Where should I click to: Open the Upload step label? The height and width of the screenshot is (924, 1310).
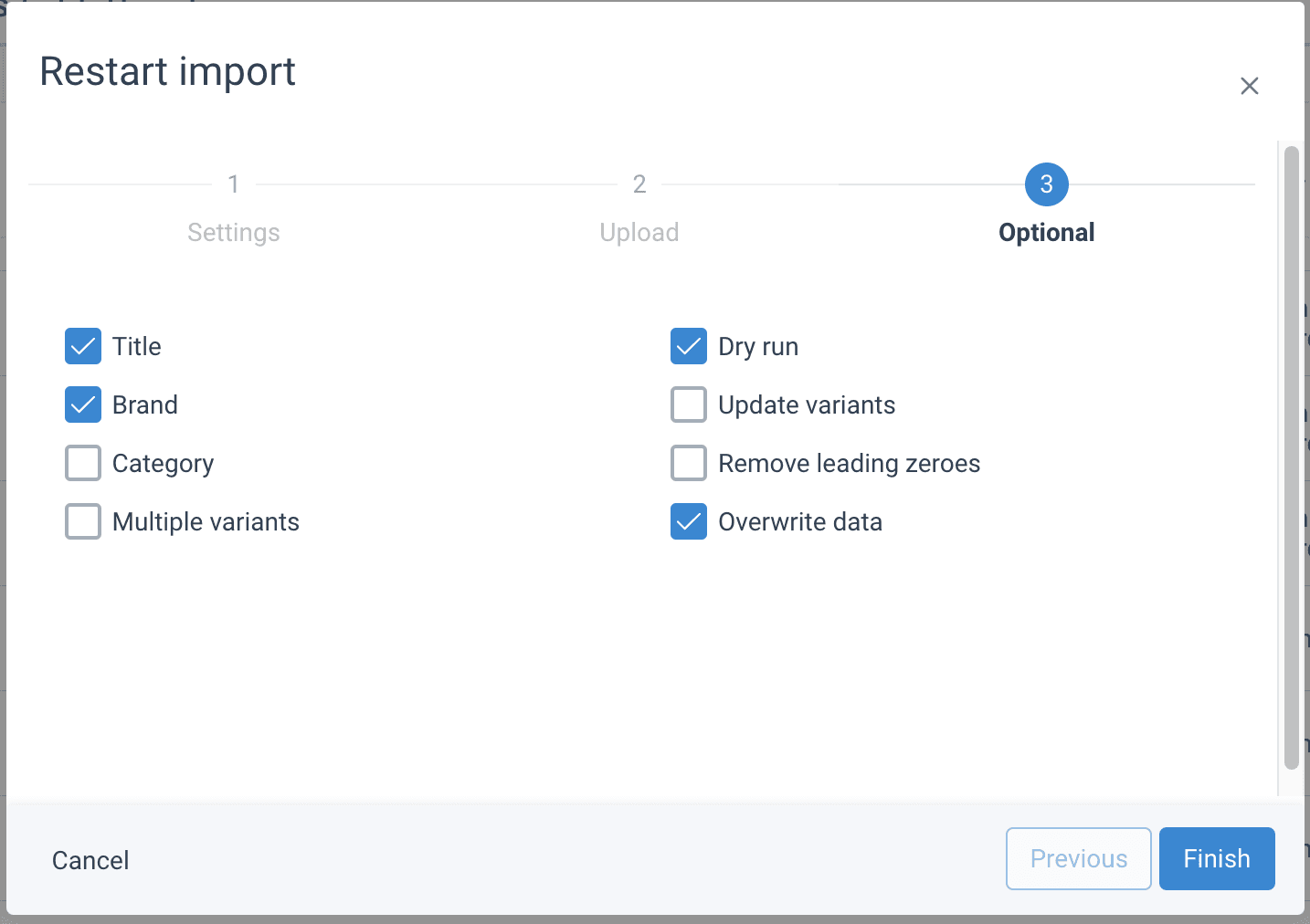click(639, 233)
